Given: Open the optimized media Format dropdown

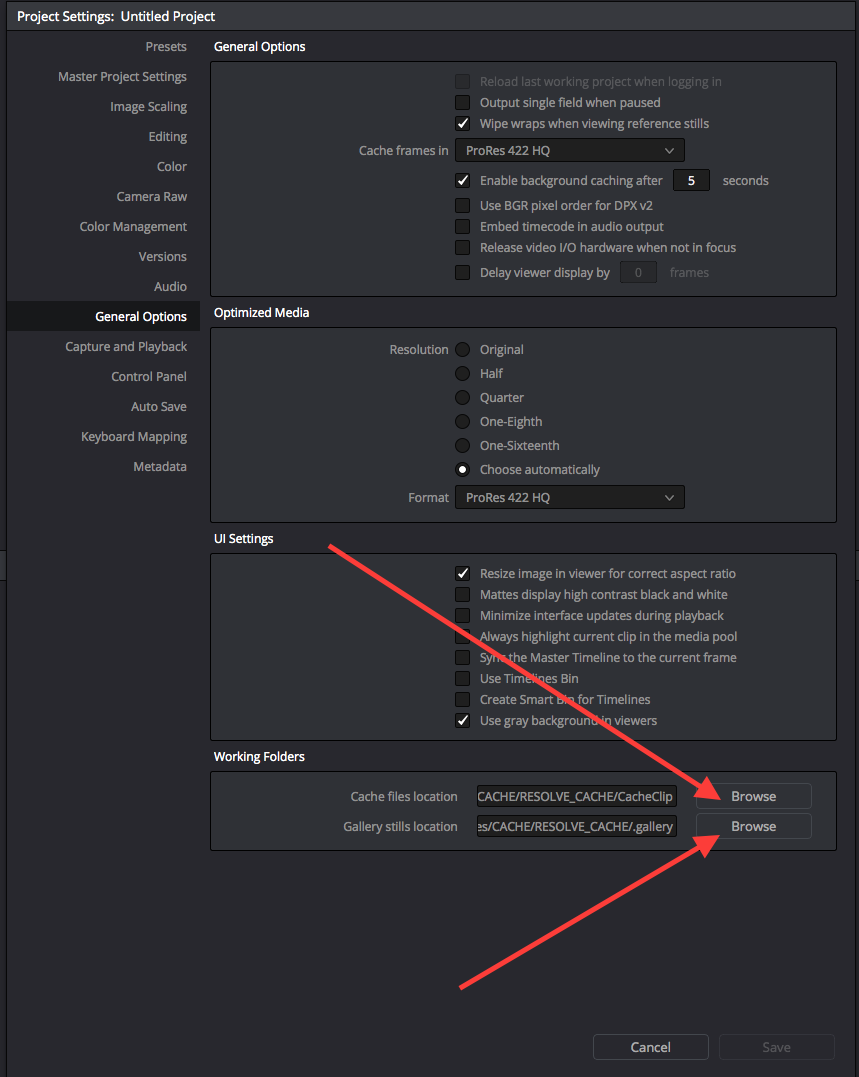Looking at the screenshot, I should pyautogui.click(x=570, y=497).
